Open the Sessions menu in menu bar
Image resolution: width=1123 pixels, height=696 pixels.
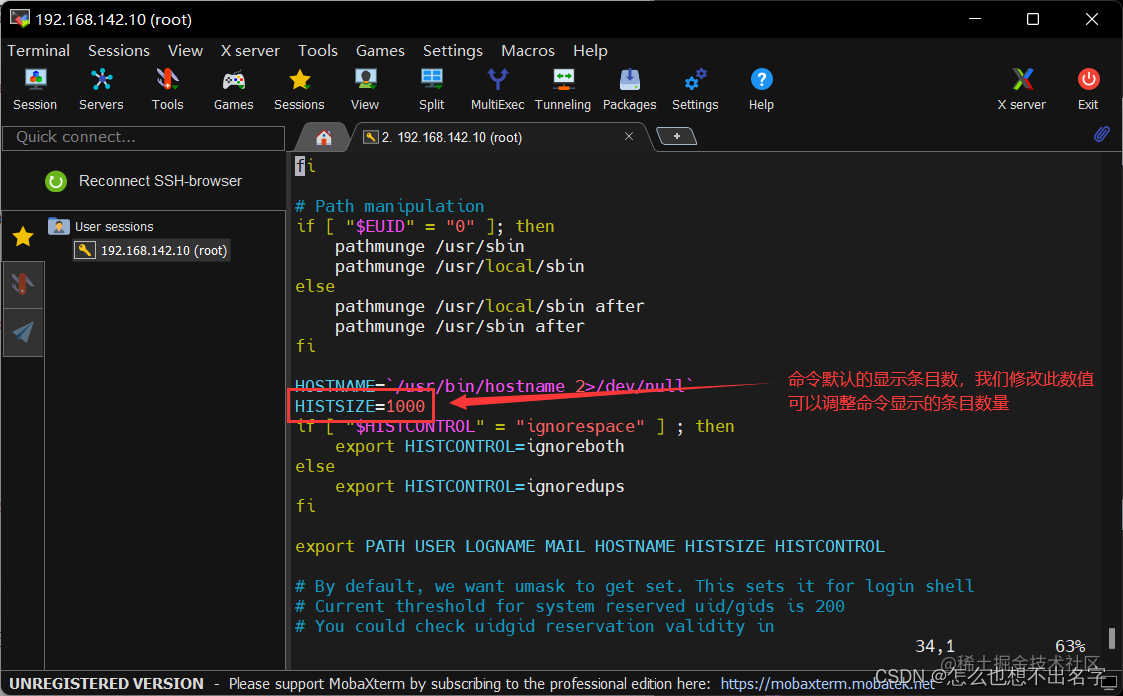click(119, 51)
